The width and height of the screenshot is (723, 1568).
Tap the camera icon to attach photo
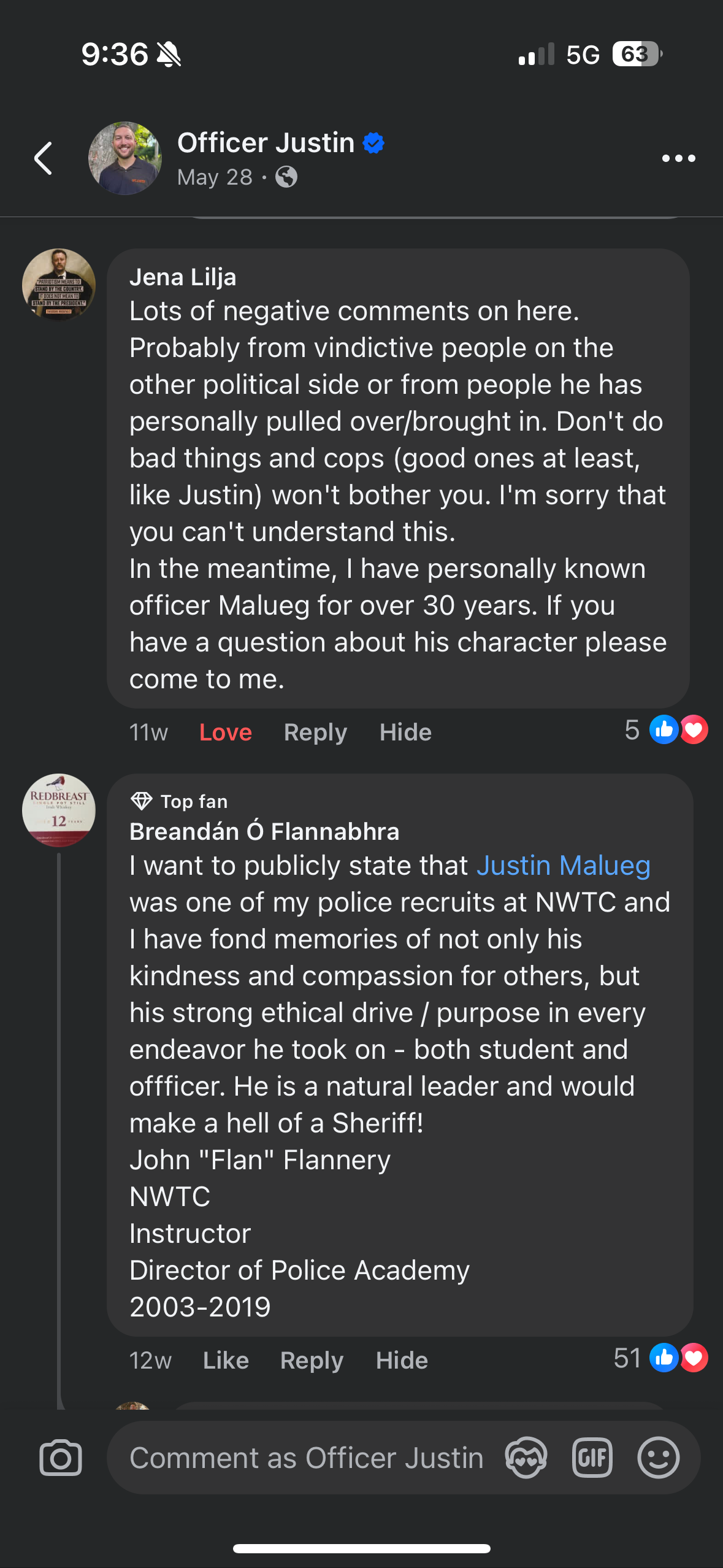[x=61, y=1458]
